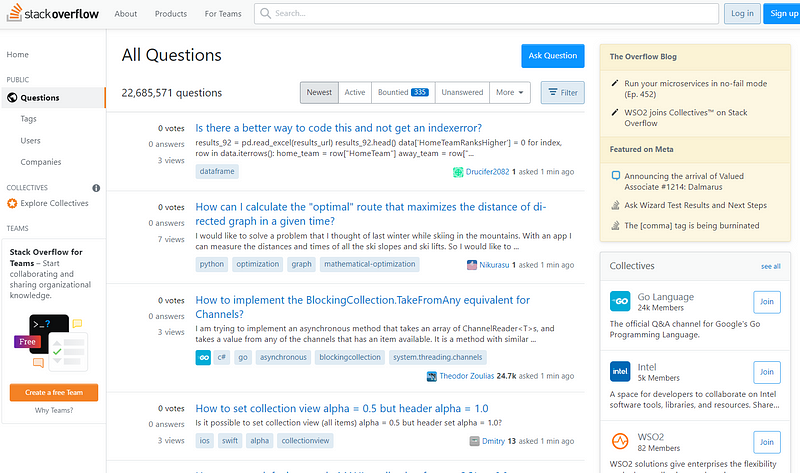Click the meta icon beside Ask Wizard Test

point(616,205)
